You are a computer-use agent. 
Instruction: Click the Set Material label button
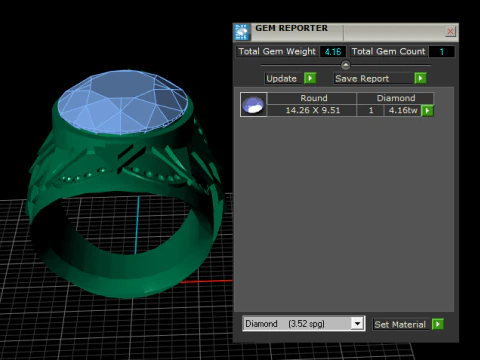click(x=401, y=324)
